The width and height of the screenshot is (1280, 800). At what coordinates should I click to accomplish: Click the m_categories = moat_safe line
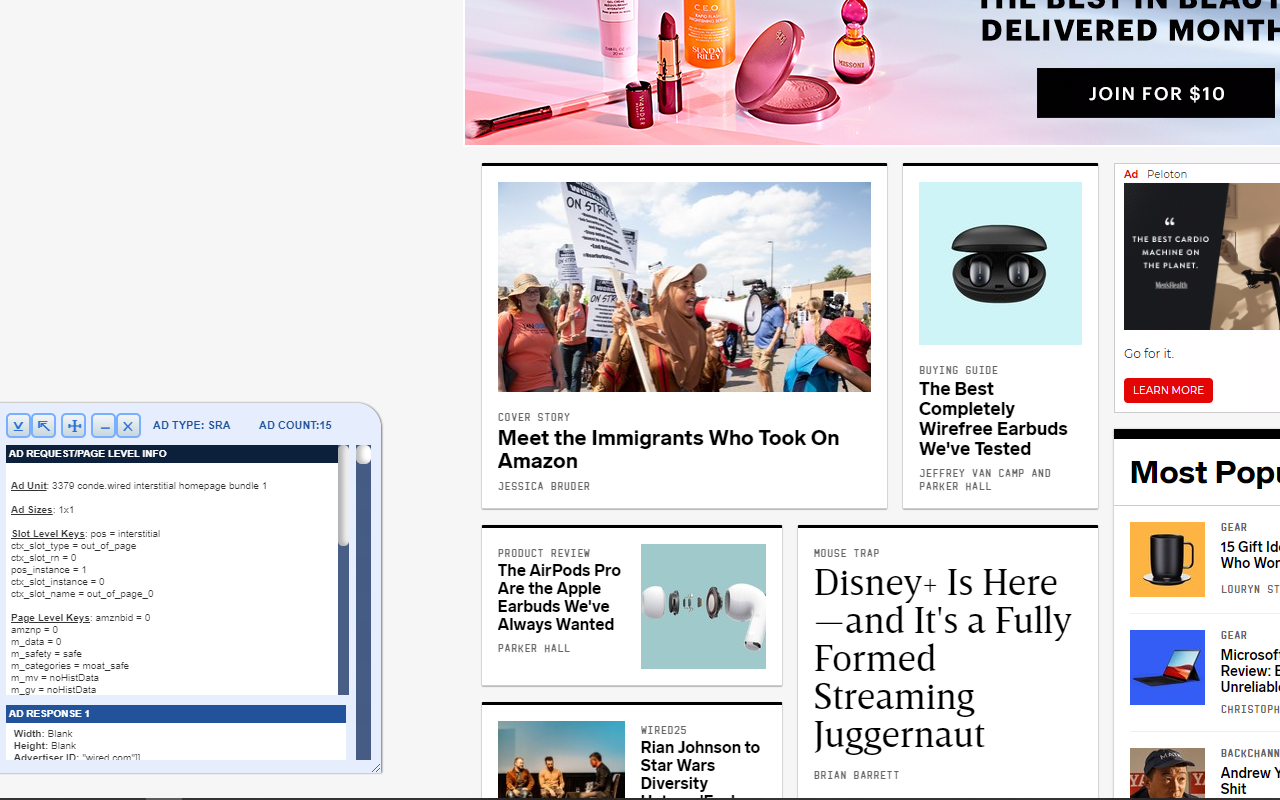(x=70, y=666)
